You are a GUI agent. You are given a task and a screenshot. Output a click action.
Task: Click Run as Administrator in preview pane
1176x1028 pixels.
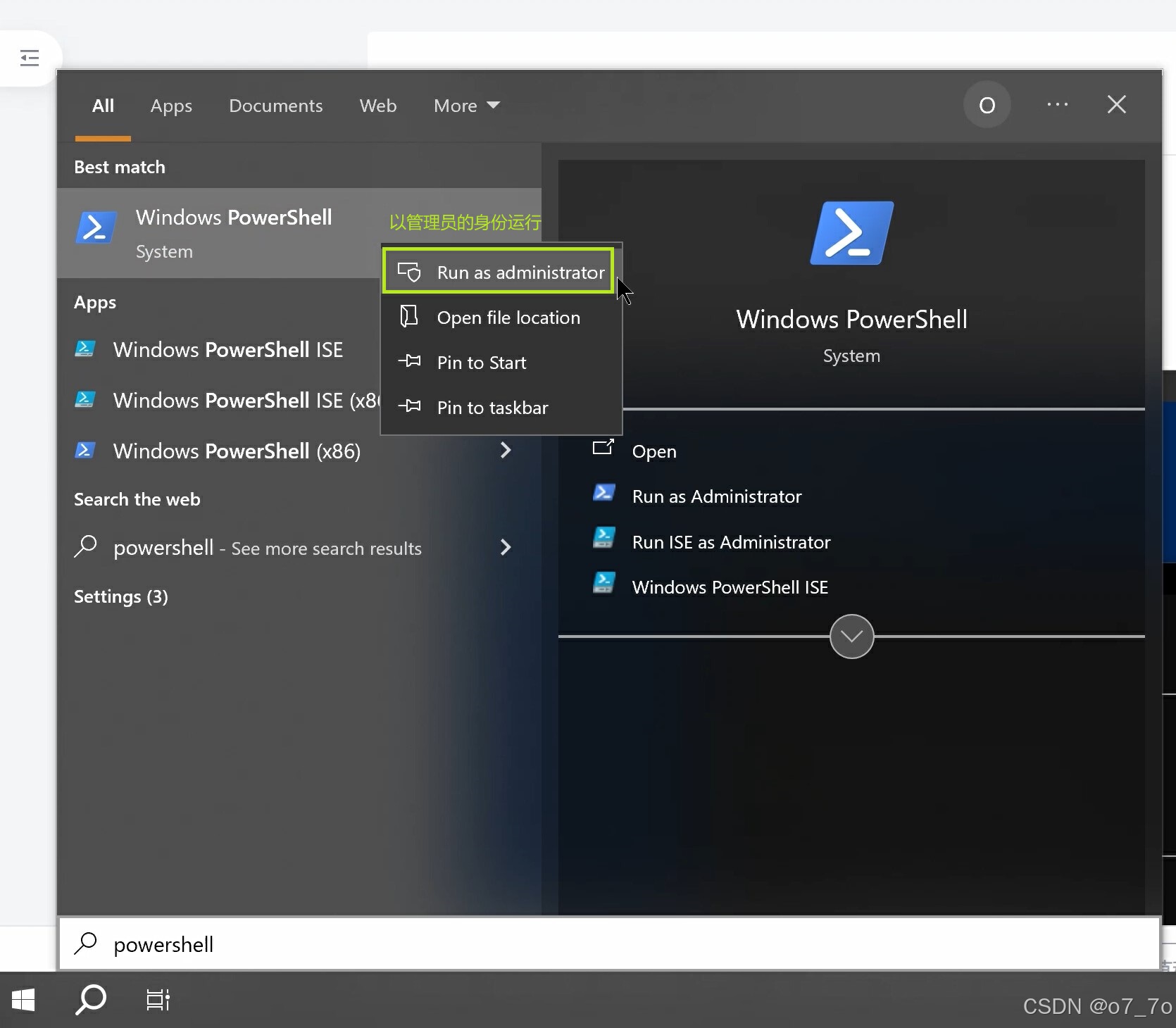click(717, 496)
